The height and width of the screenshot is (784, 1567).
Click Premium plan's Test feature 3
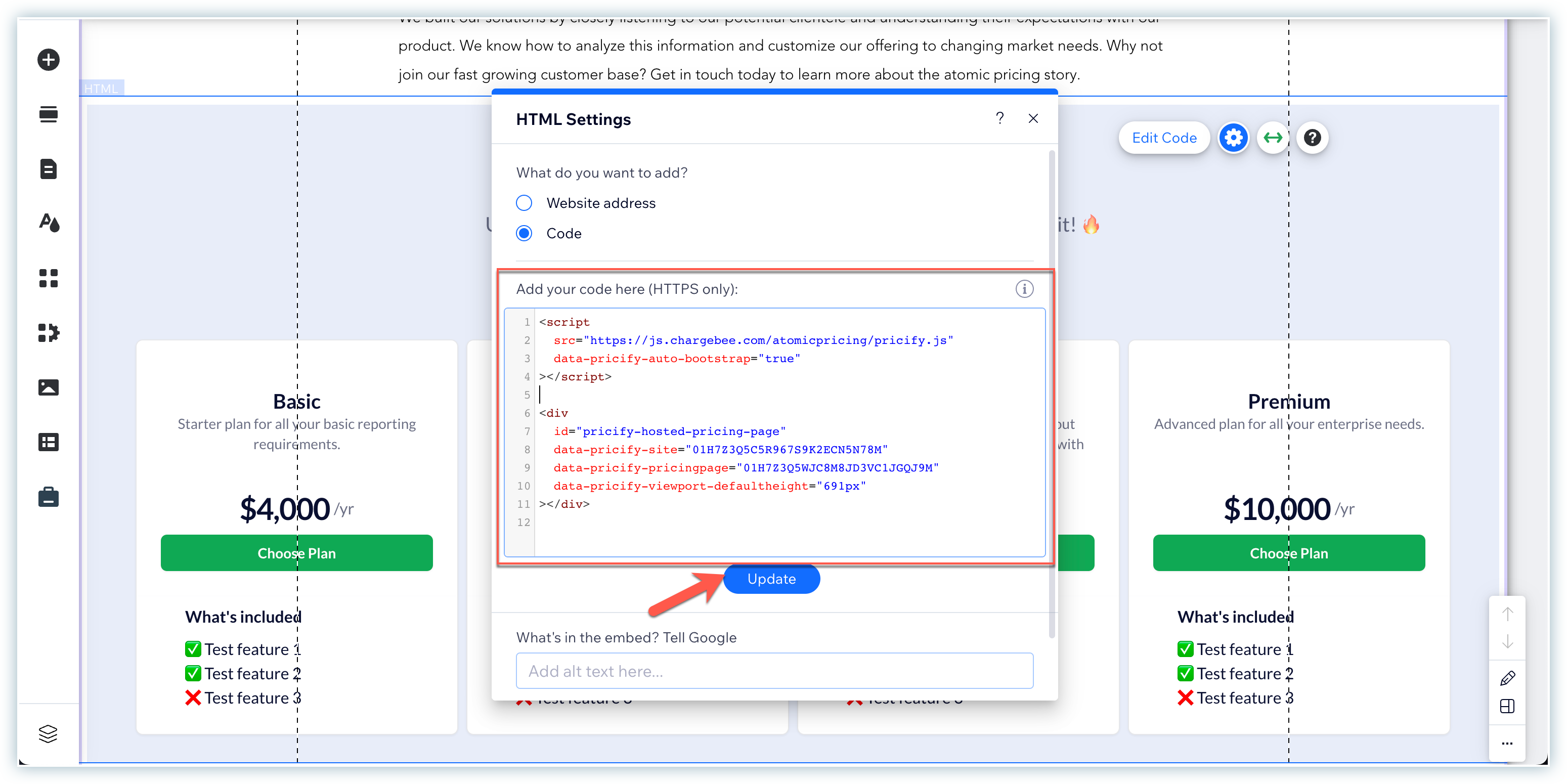[x=1235, y=698]
